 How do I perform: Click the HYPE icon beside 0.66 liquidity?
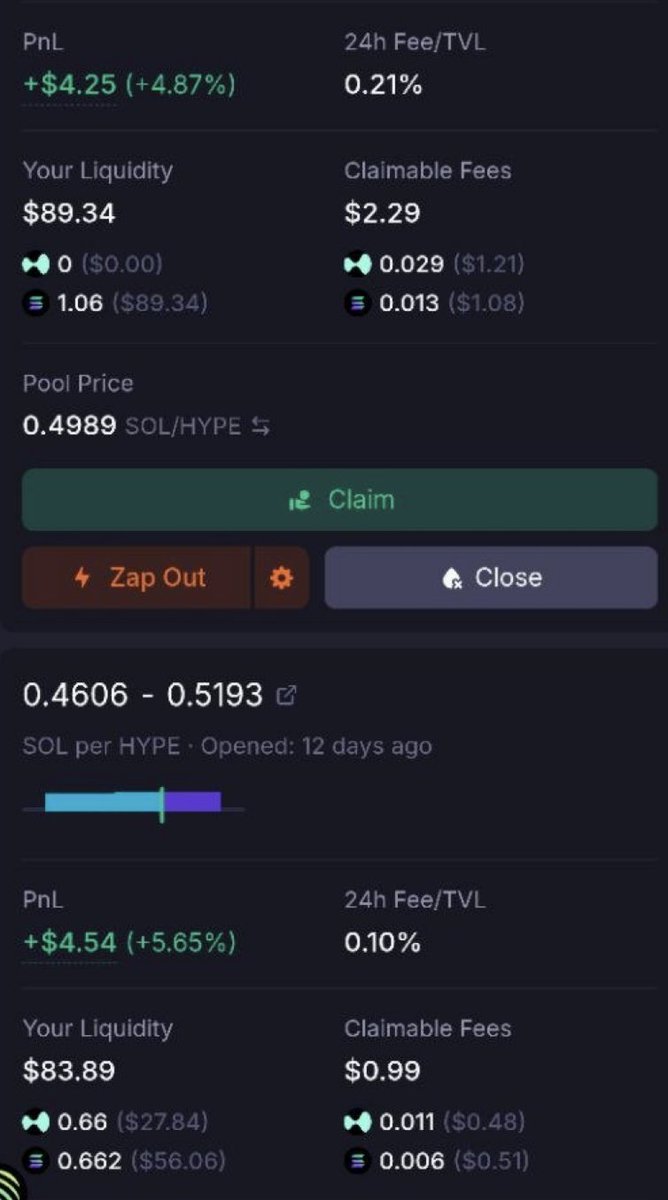tap(35, 1122)
